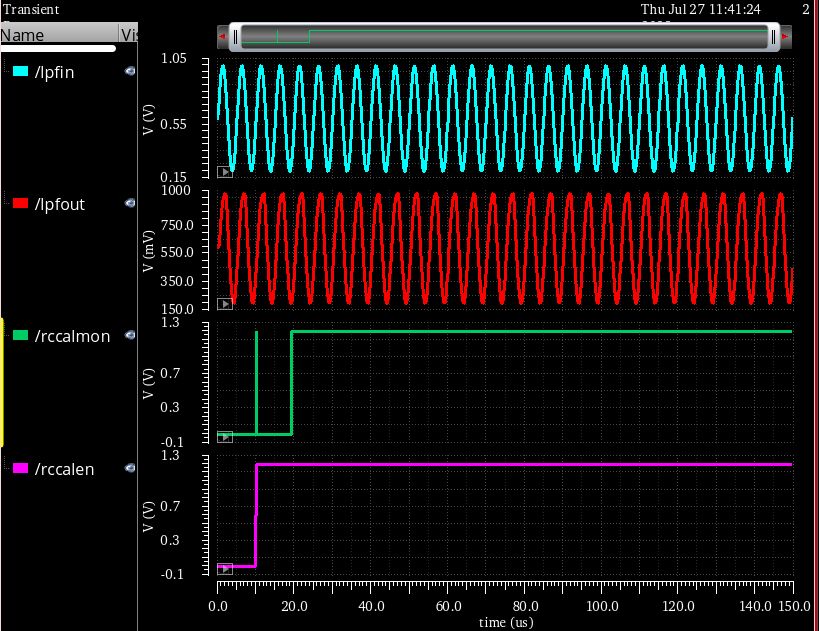The height and width of the screenshot is (631, 819).
Task: Toggle visibility eye for /lpfin signal
Action: click(x=130, y=71)
